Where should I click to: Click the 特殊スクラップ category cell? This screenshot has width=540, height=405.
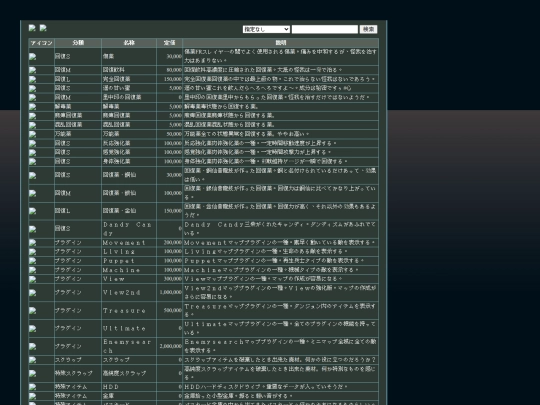click(x=78, y=373)
